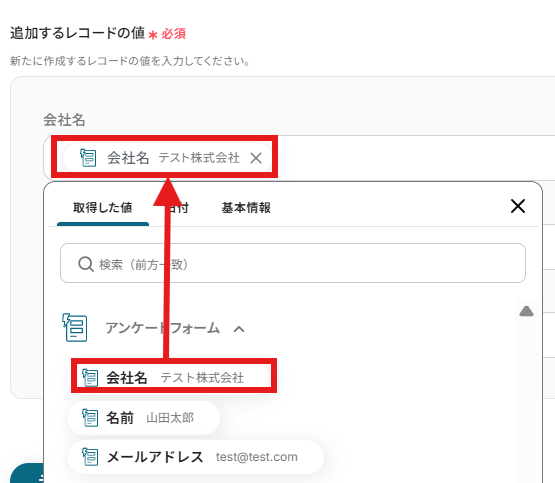Click the icon beside the 名前 item
Viewport: 555px width, 483px height.
(90, 418)
